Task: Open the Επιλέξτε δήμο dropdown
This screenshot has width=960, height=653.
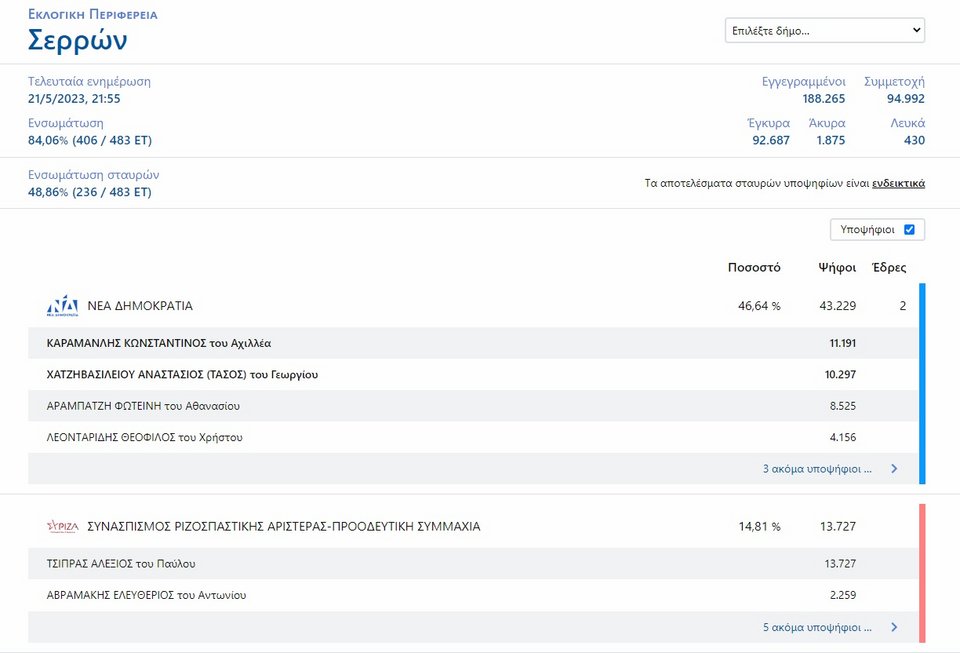Action: coord(824,31)
